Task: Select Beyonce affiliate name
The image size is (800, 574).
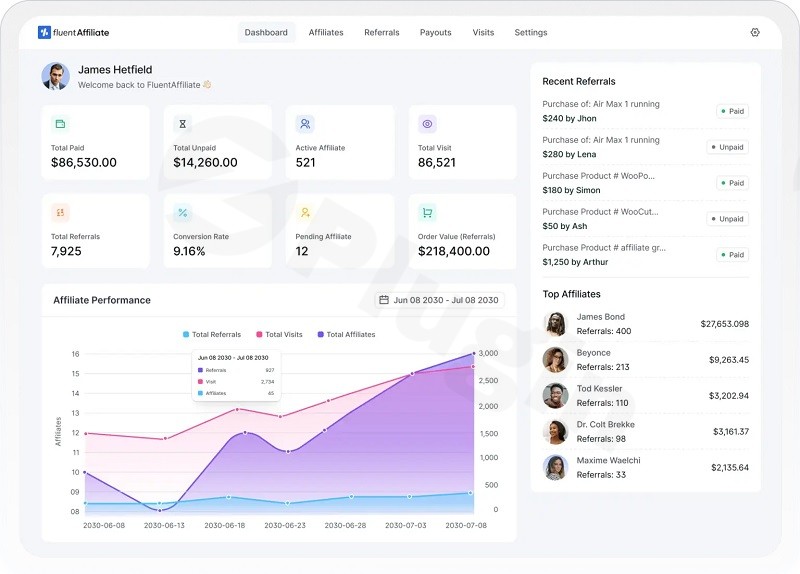Action: tap(593, 353)
